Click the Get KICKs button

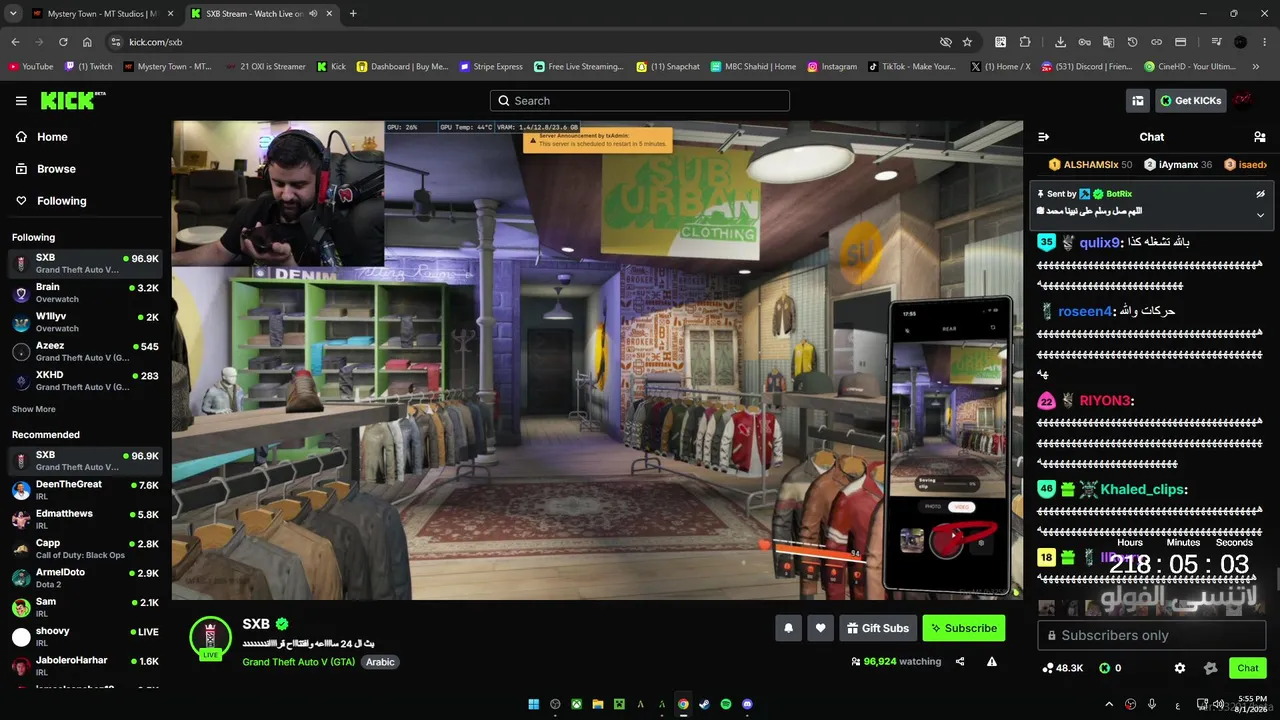[1190, 100]
